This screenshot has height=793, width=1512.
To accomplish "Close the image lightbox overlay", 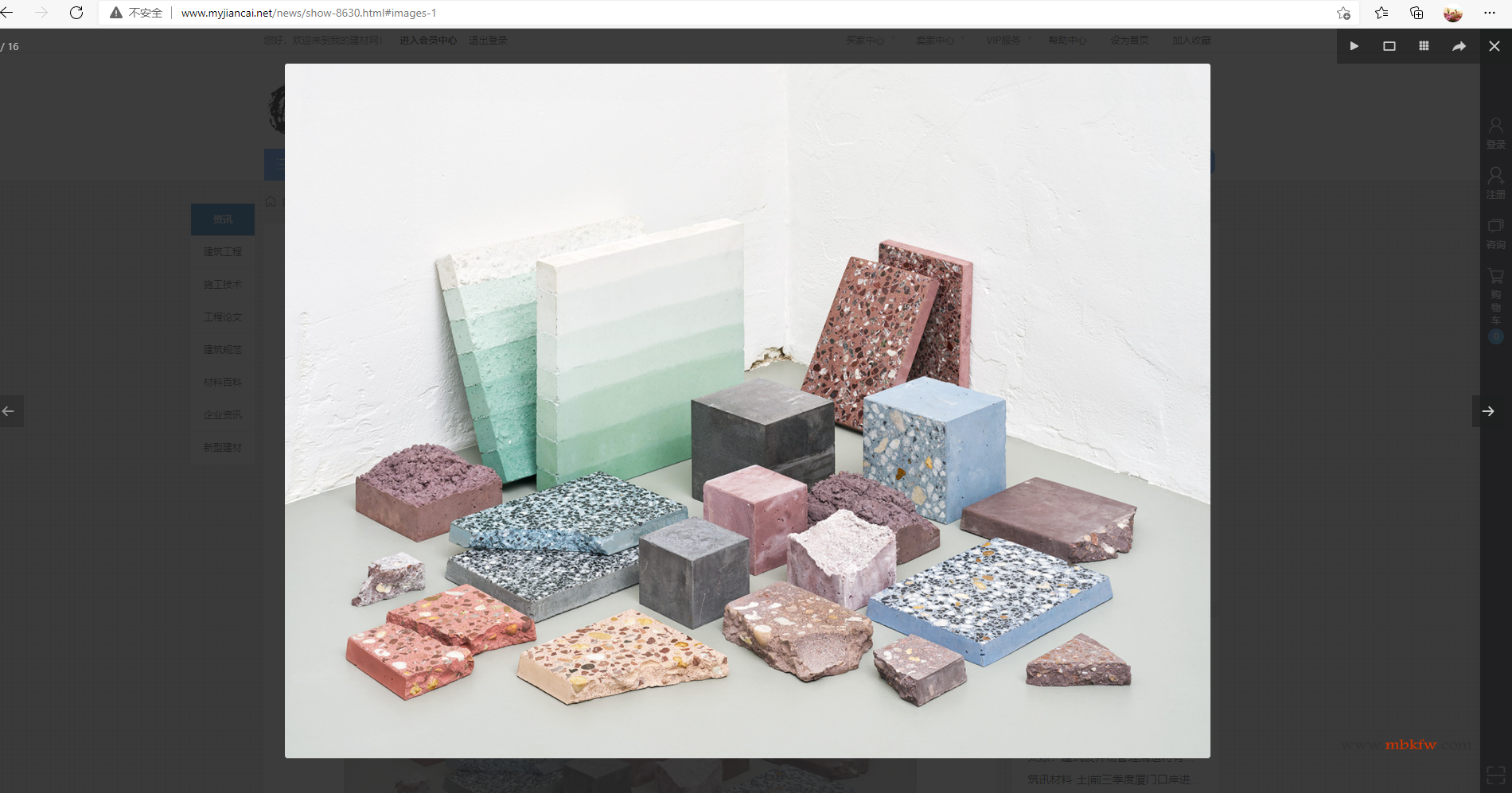I will (1494, 46).
